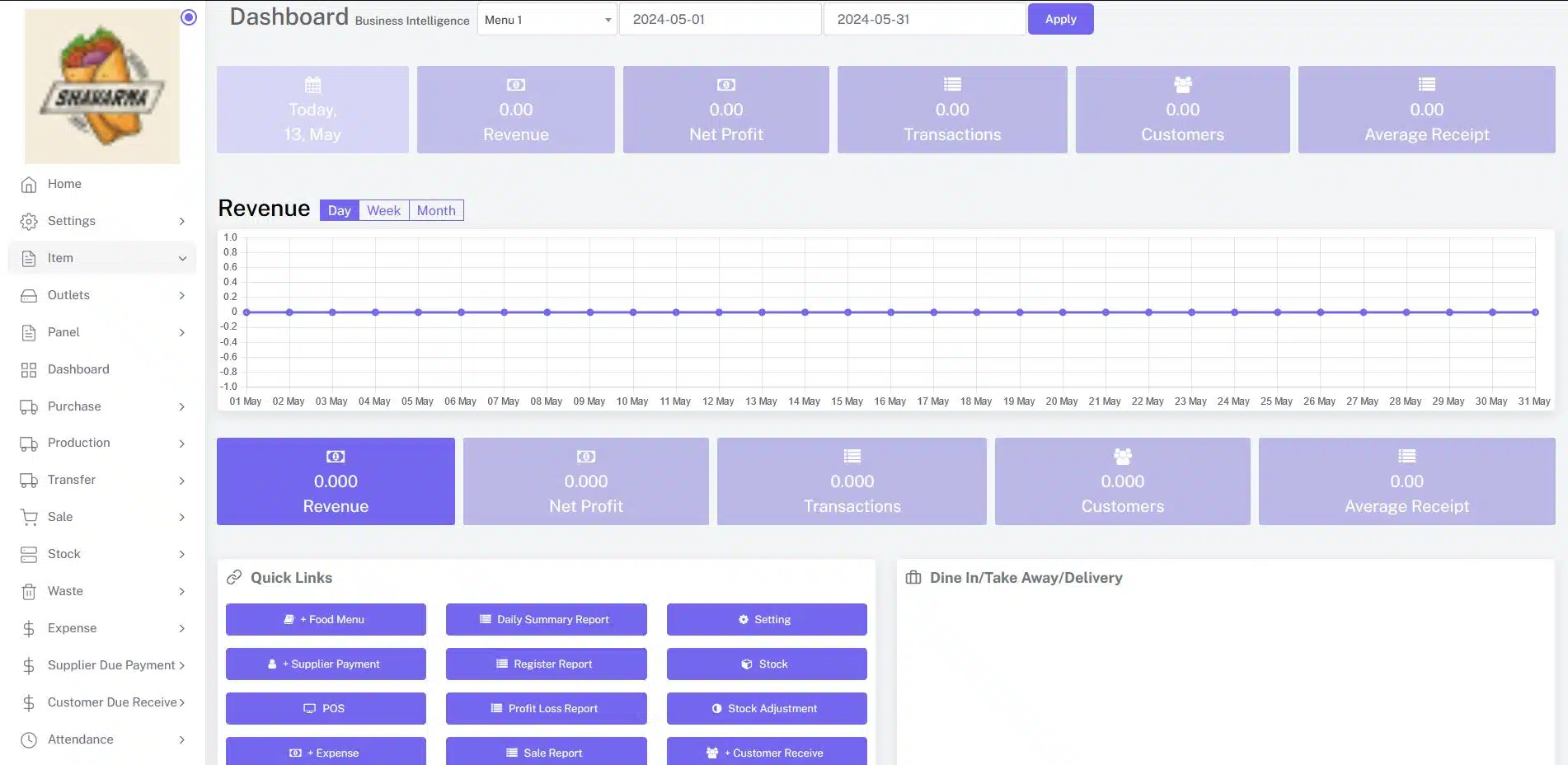Click the Dine In/Take Away/Delivery briefcase icon
The height and width of the screenshot is (765, 1568).
(913, 577)
